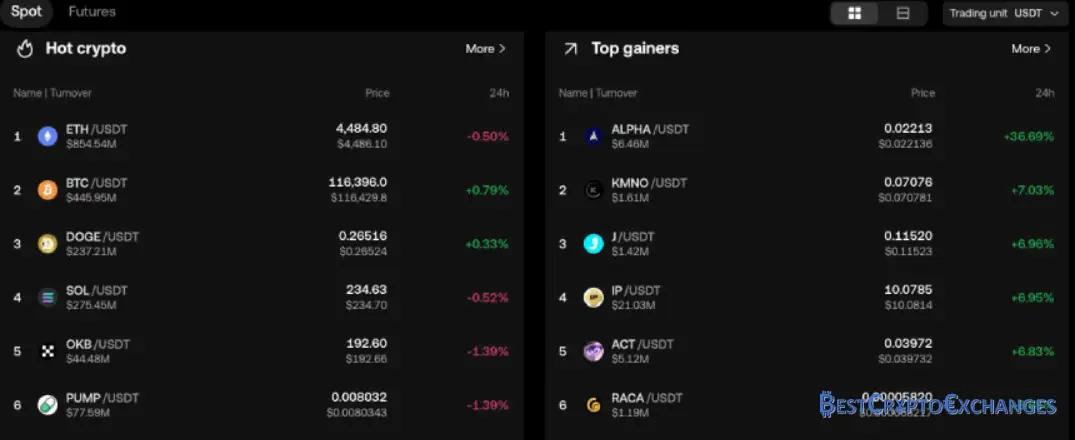
Task: Click the KMNO token icon
Action: (x=593, y=190)
